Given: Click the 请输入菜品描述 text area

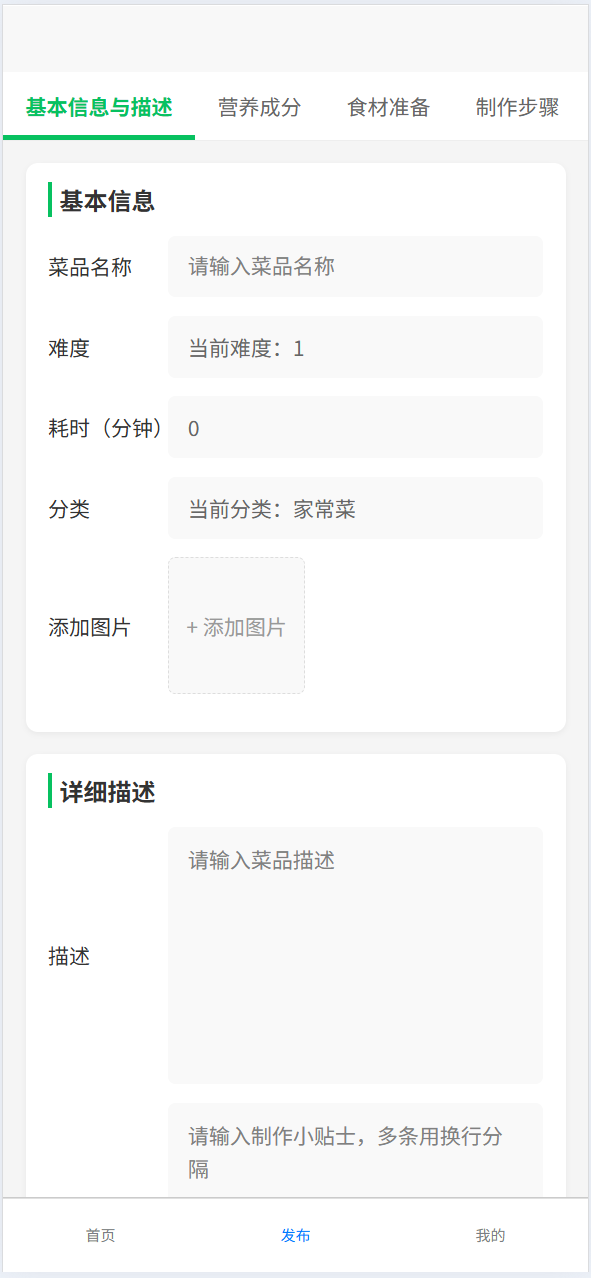Looking at the screenshot, I should pos(355,955).
